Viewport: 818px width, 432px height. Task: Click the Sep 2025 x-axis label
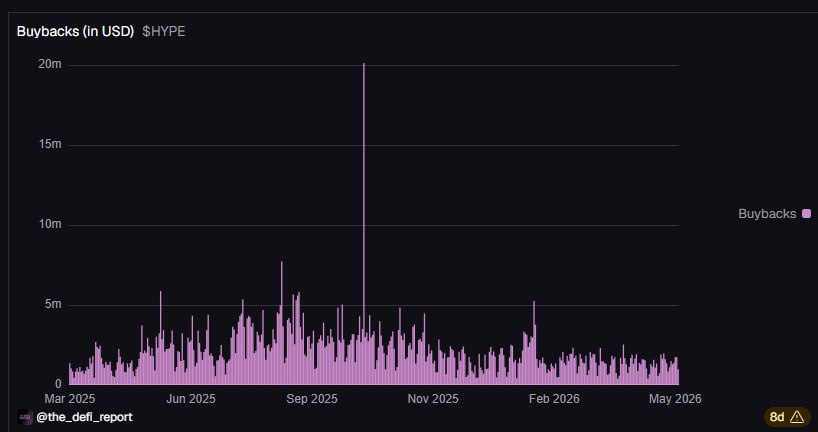(312, 399)
